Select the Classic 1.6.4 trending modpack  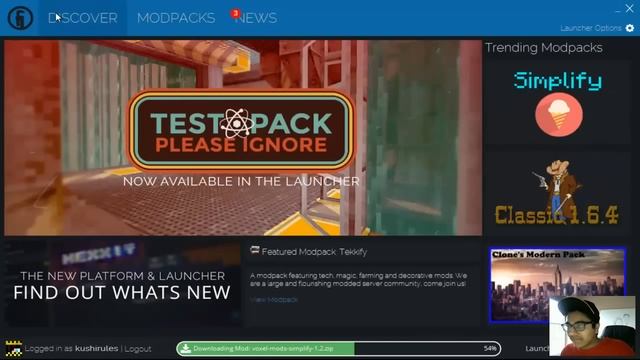(557, 192)
